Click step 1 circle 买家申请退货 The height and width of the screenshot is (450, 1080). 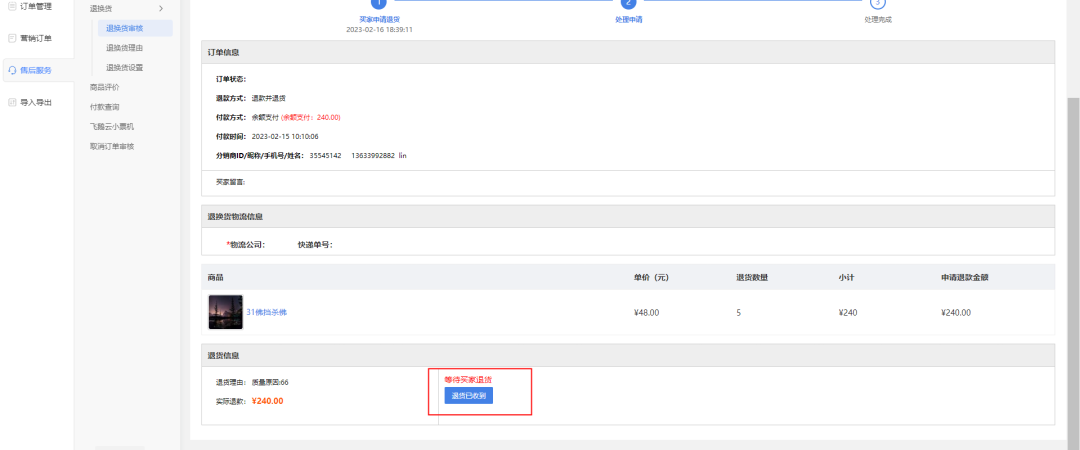378,3
